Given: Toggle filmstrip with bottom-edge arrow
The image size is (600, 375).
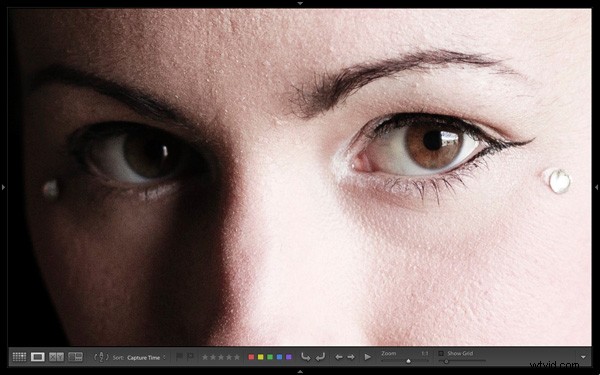Looking at the screenshot, I should tap(300, 372).
